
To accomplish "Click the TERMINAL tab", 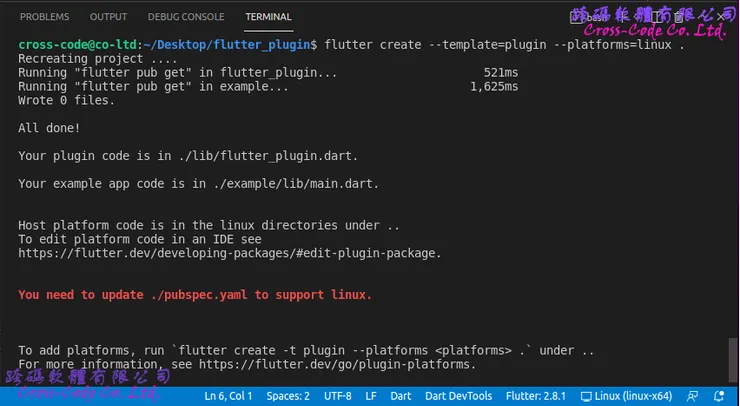I will click(x=268, y=17).
